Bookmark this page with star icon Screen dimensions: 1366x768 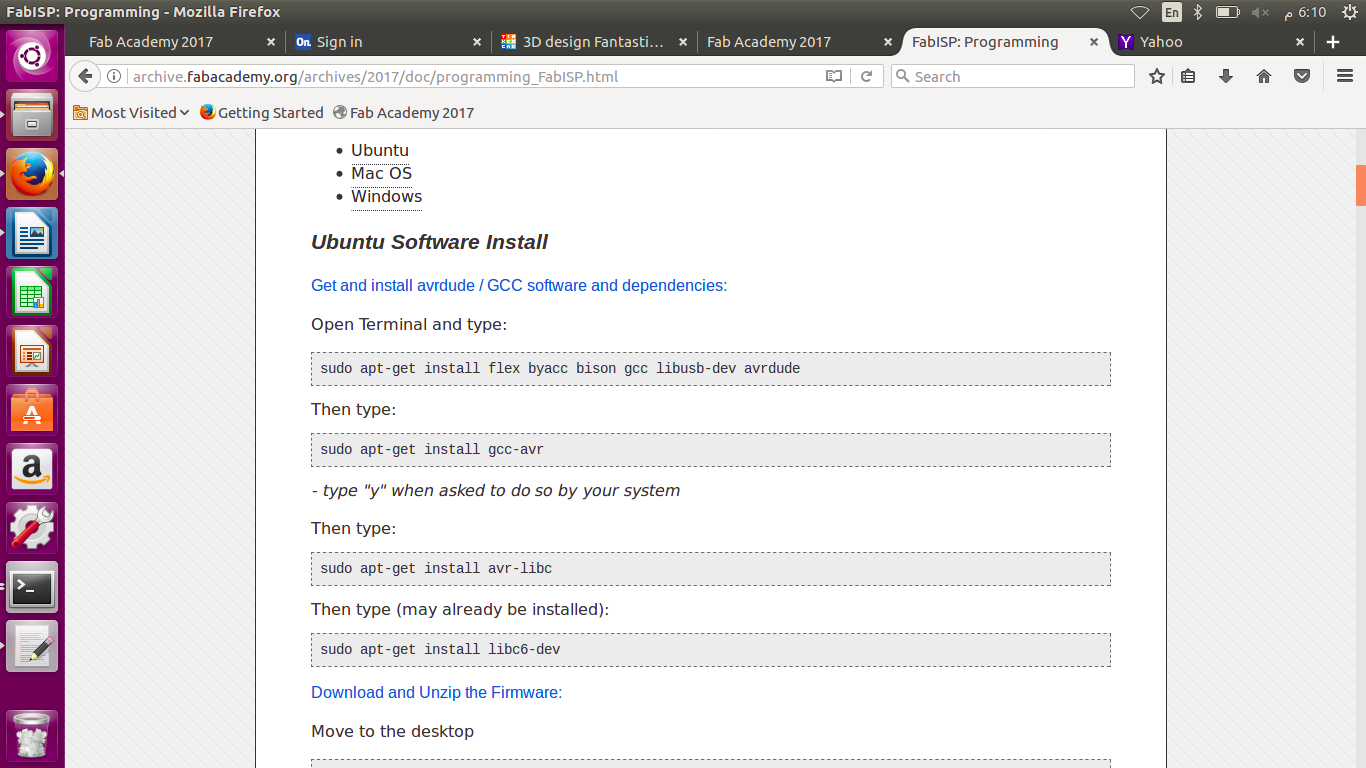[x=1157, y=77]
